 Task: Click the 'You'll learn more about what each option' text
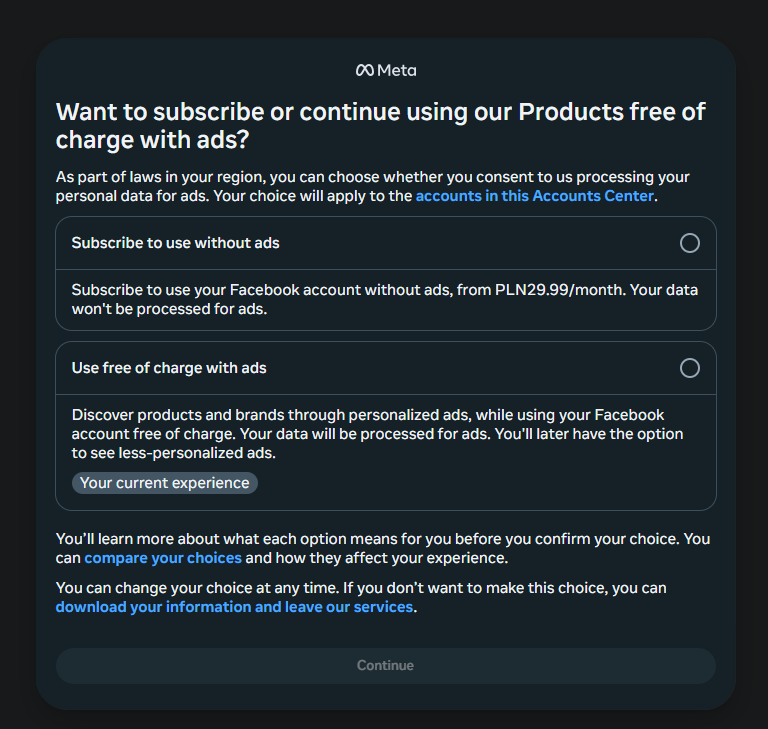point(383,548)
